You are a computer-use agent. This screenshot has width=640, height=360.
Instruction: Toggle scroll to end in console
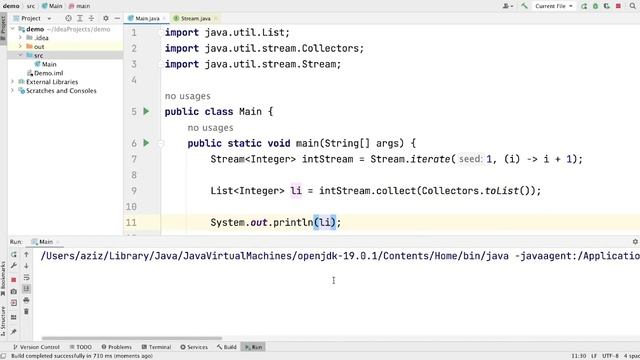(27, 289)
